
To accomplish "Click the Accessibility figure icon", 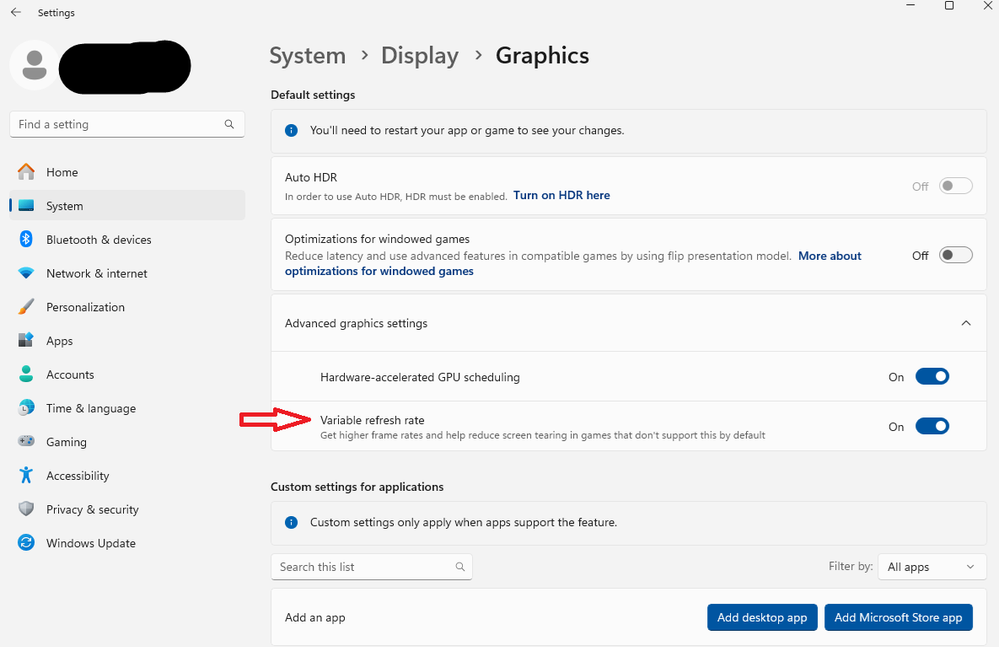I will click(x=26, y=475).
